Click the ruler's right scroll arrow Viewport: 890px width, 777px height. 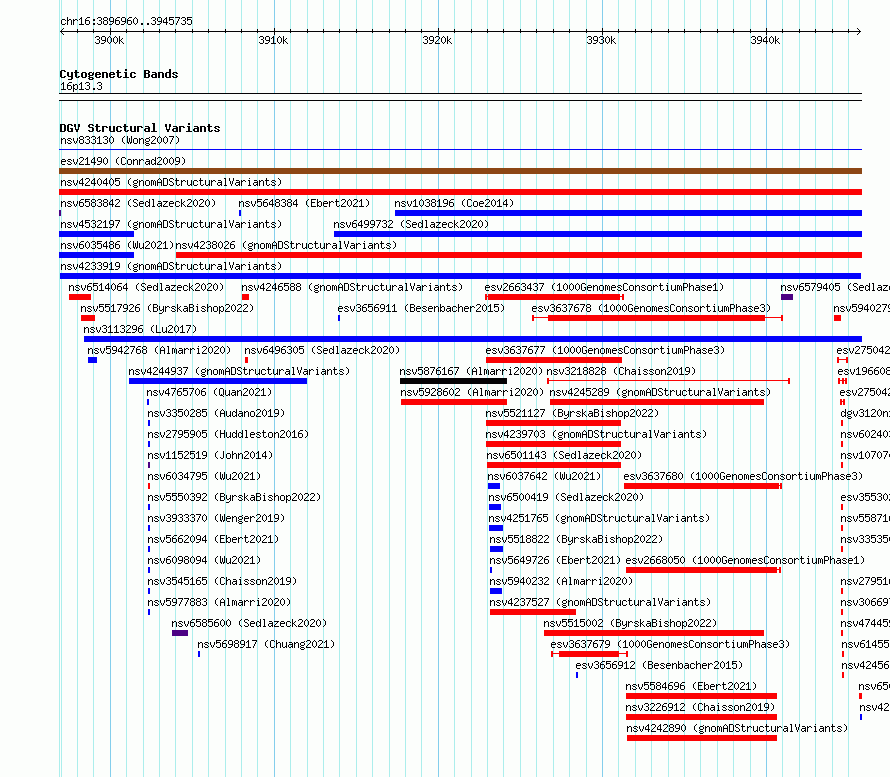click(859, 31)
